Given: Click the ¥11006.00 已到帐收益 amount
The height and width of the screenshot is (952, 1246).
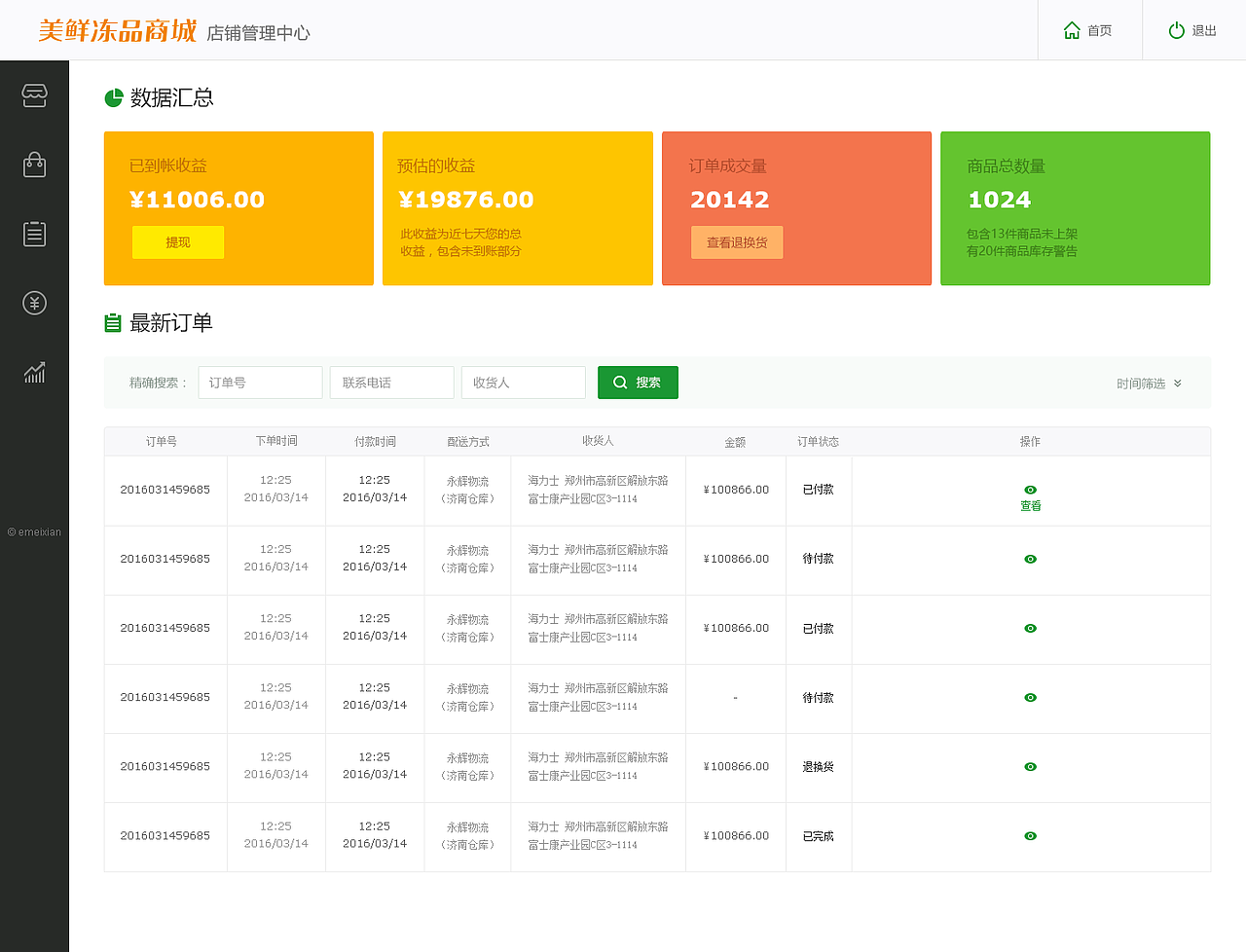Looking at the screenshot, I should tap(197, 200).
